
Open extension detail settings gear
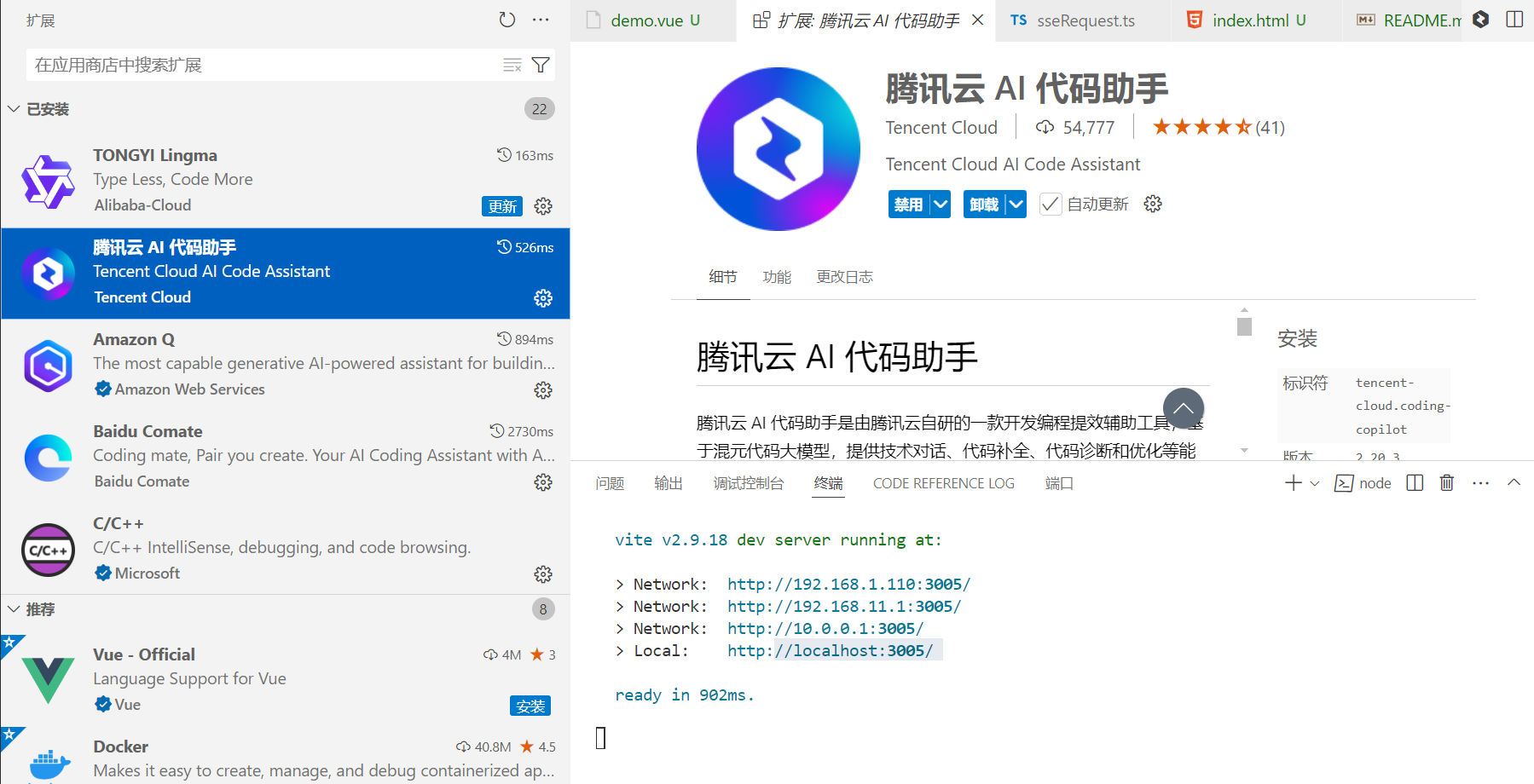click(x=1153, y=204)
